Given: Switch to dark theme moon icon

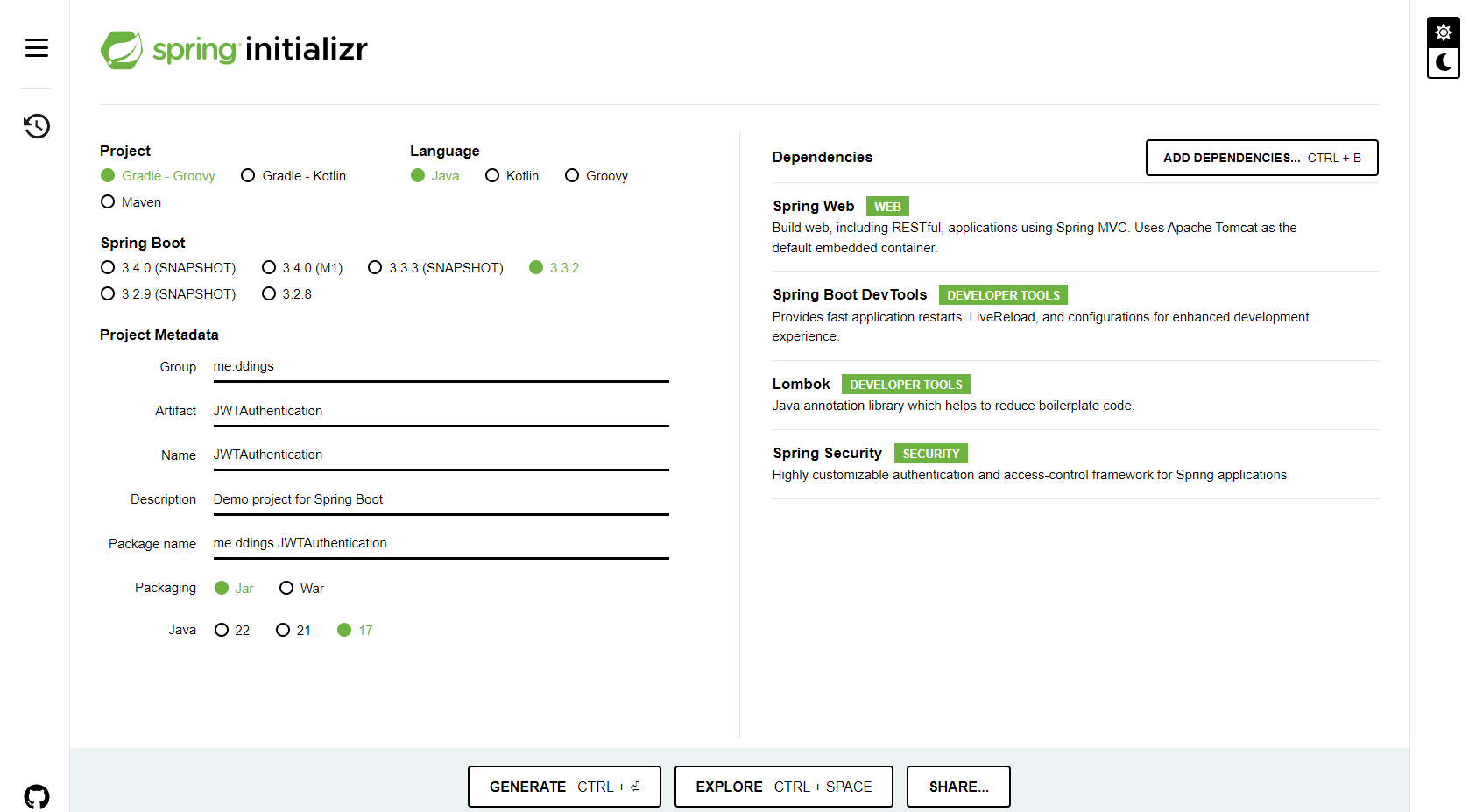Looking at the screenshot, I should pyautogui.click(x=1444, y=63).
